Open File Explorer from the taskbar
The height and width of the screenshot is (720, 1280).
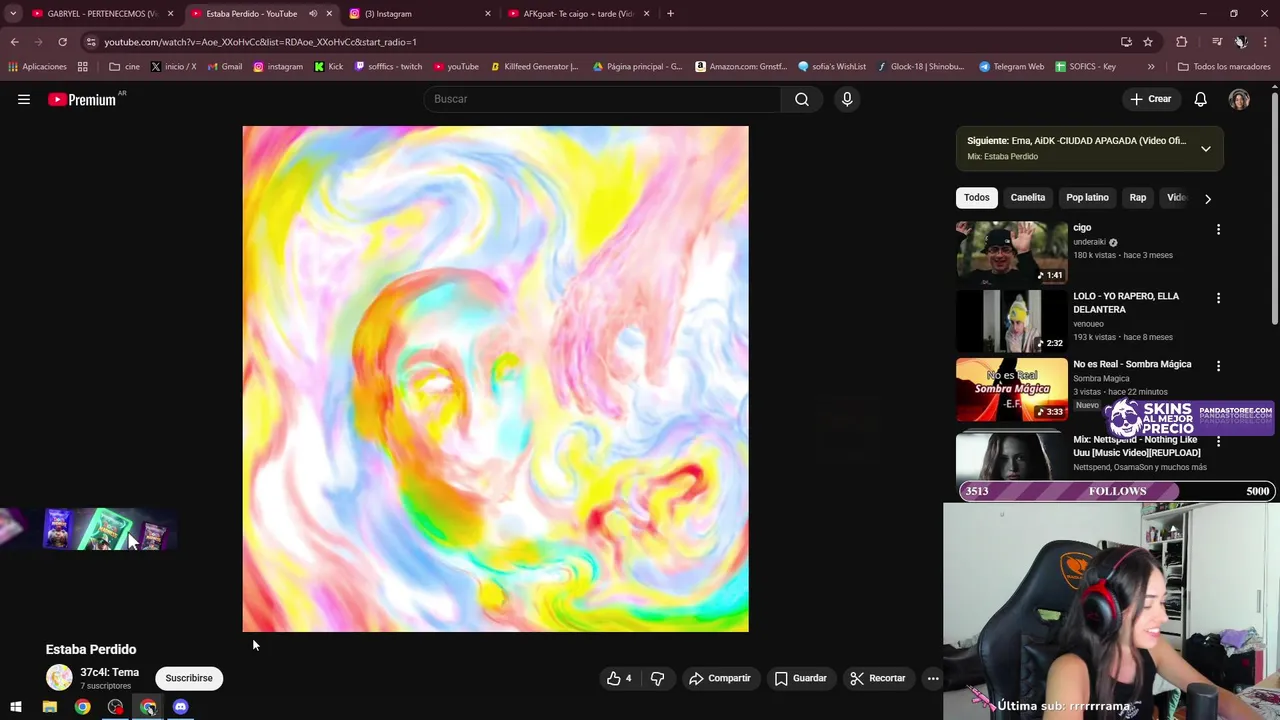[x=49, y=707]
